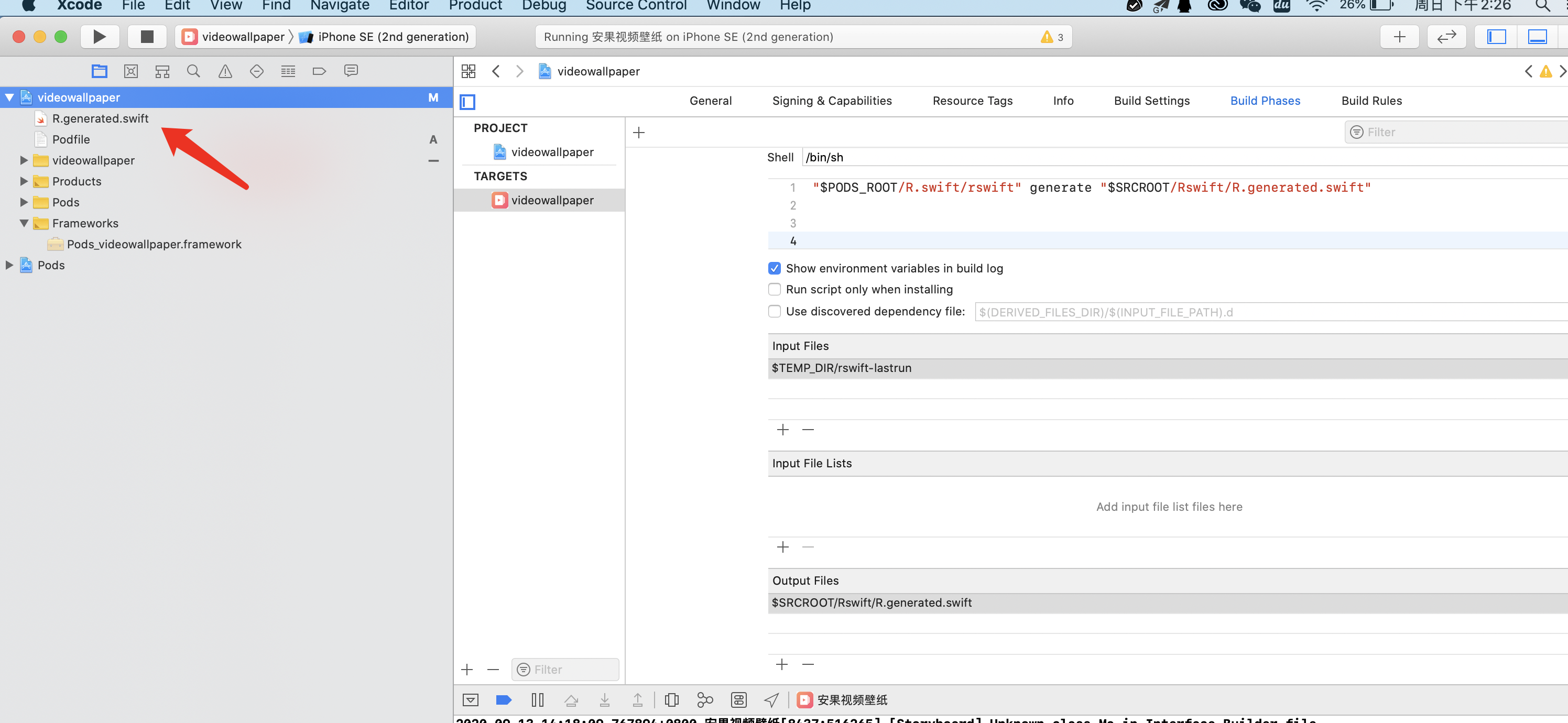
Task: Click the debug memory graph icon
Action: click(x=705, y=700)
